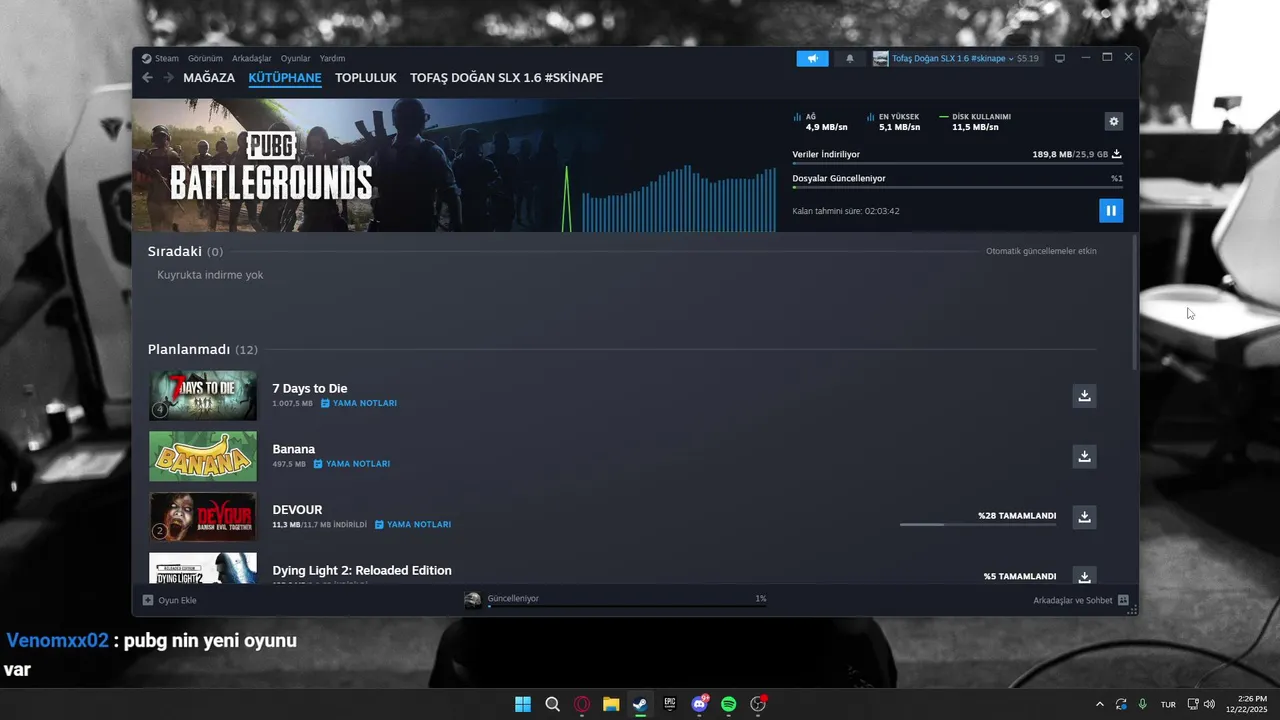Click the Sıradaki (0) section header

coord(186,251)
